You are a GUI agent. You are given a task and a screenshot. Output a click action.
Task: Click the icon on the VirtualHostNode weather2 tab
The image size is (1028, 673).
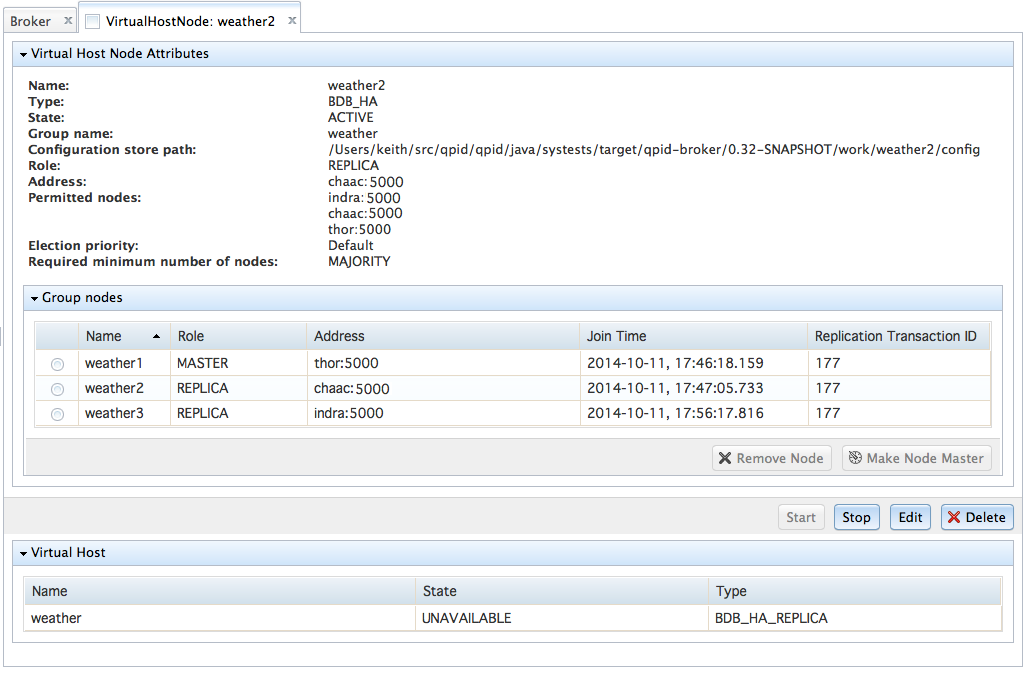click(92, 21)
